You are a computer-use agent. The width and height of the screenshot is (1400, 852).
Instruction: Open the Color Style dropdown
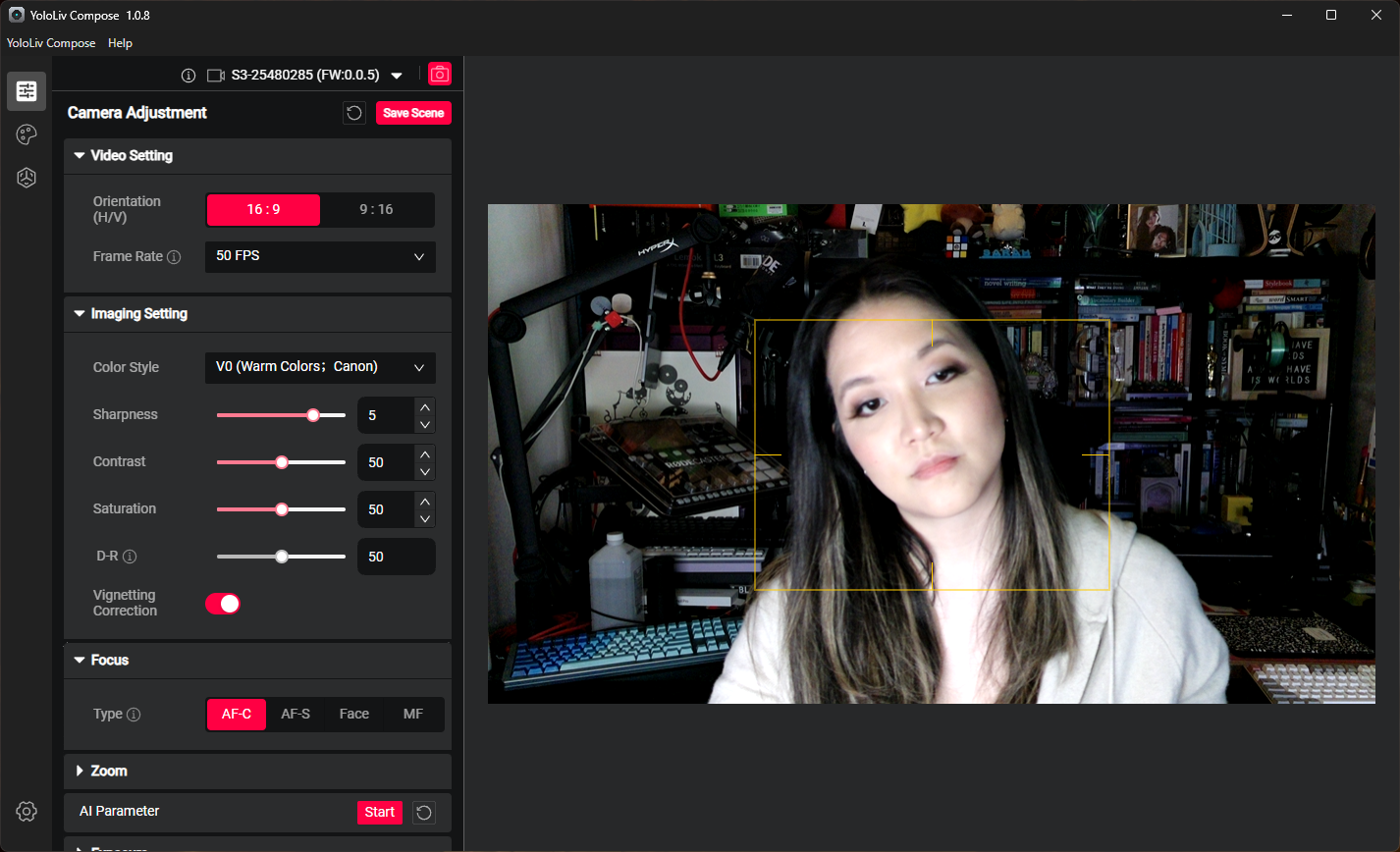click(x=320, y=367)
